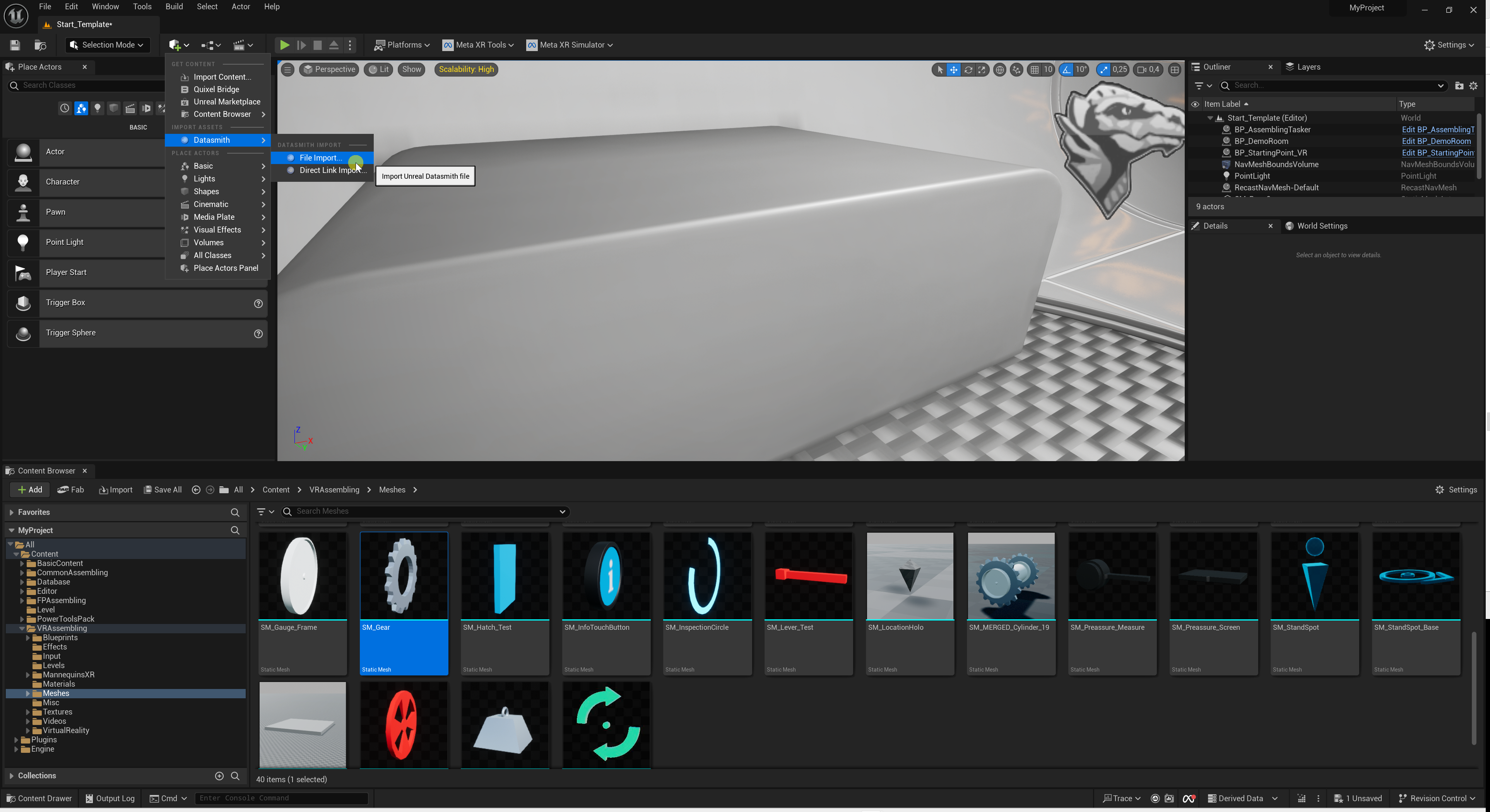
Task: Toggle grid snapping in viewport toolbar
Action: 1034,69
